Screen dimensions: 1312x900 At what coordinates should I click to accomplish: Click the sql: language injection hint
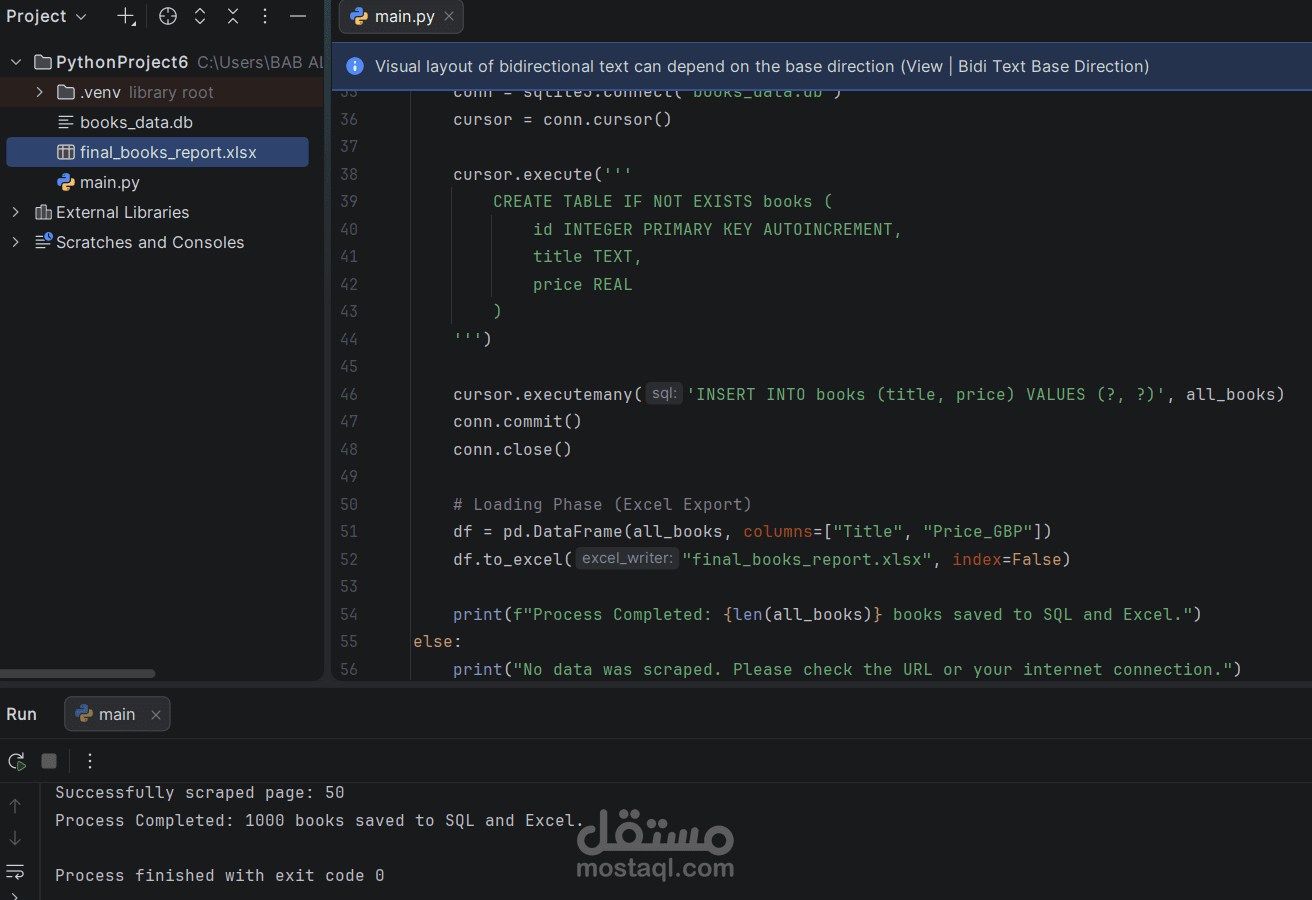[x=664, y=394]
